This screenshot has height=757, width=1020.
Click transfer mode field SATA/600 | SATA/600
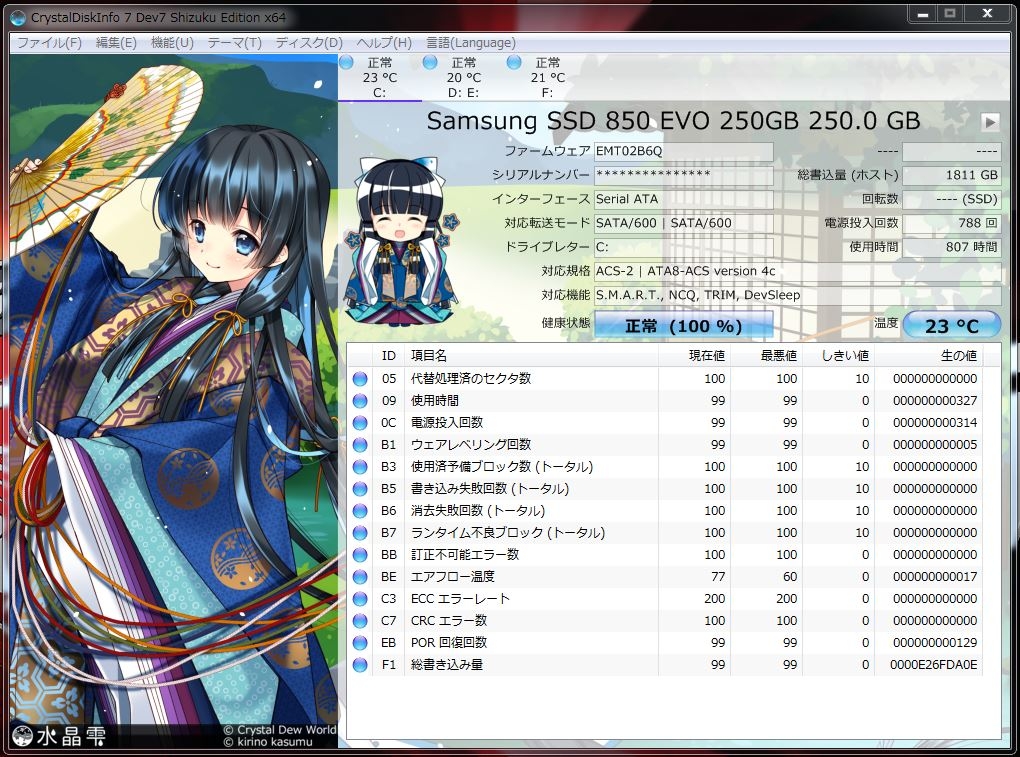(684, 224)
